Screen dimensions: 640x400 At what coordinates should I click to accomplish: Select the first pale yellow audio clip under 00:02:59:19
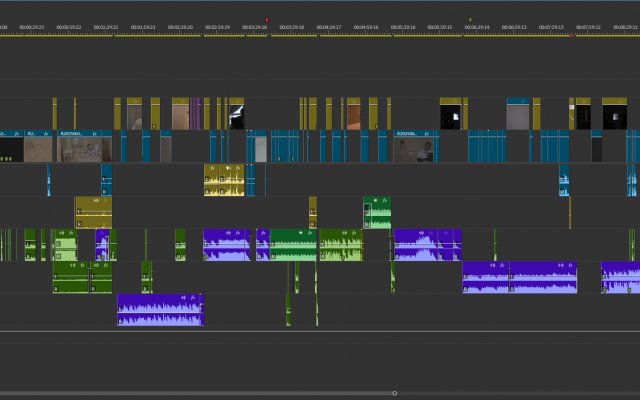click(x=211, y=180)
